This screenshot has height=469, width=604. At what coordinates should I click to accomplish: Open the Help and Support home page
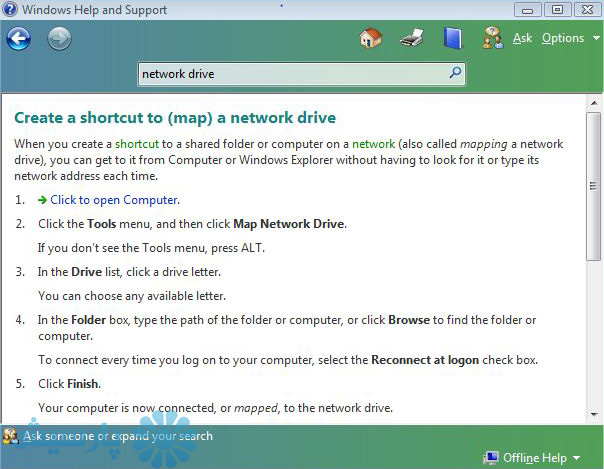371,38
